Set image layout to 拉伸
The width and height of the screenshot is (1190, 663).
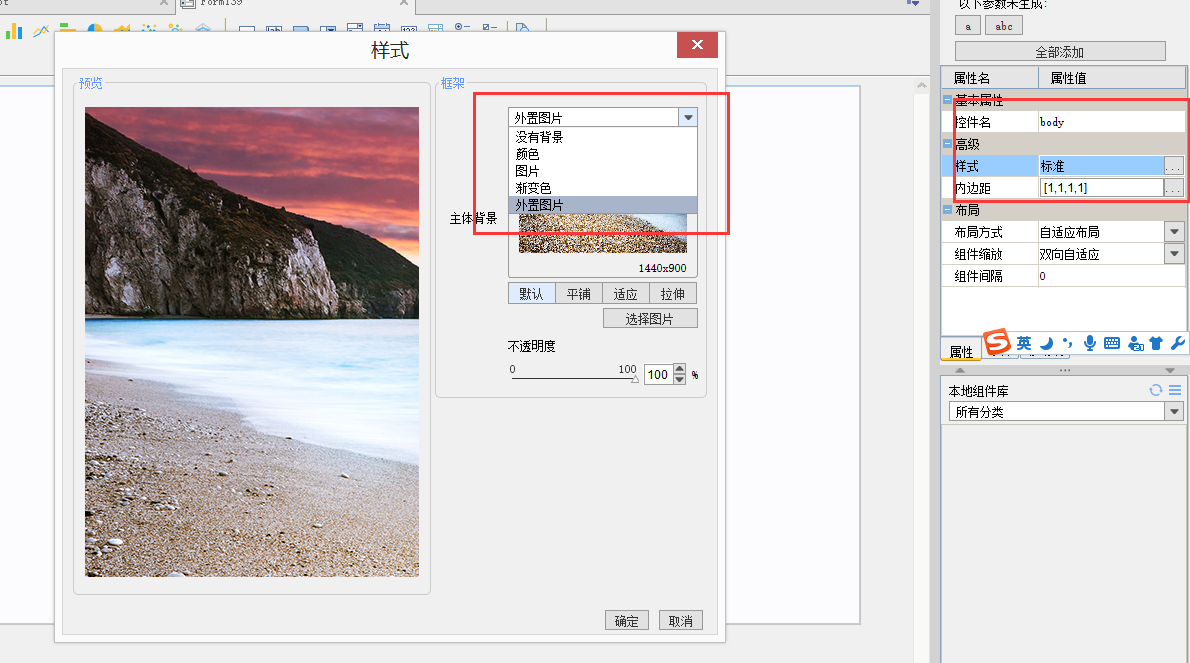point(673,294)
